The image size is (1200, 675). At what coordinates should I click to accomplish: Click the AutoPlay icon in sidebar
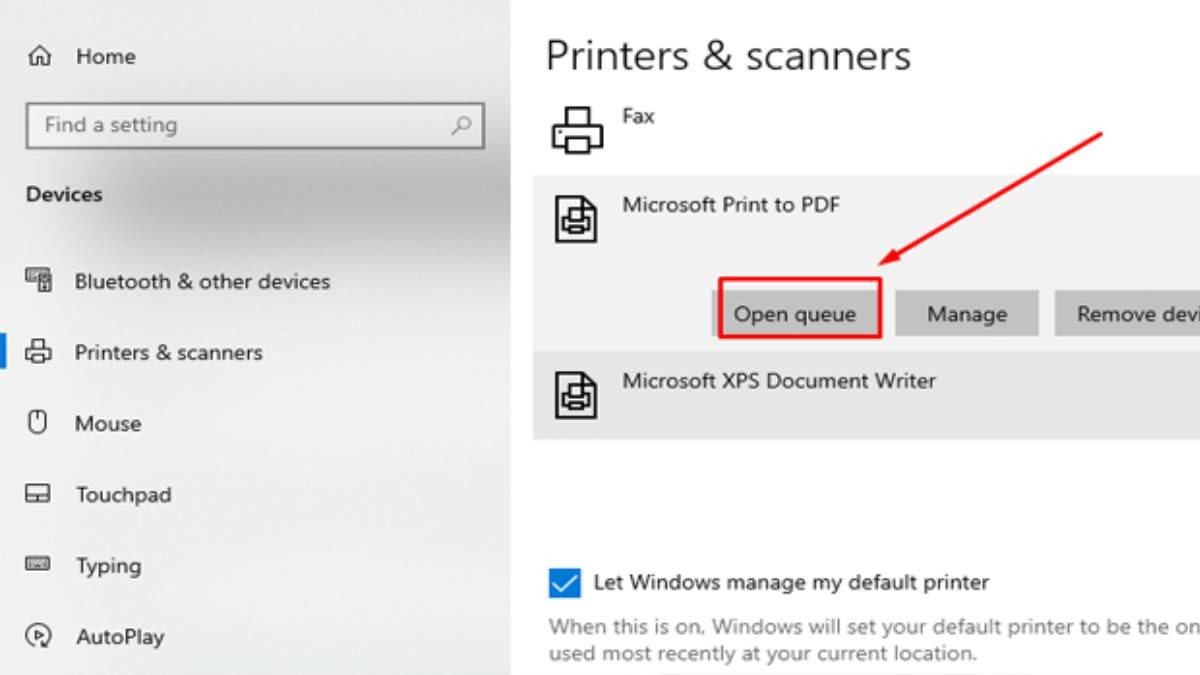tap(38, 636)
